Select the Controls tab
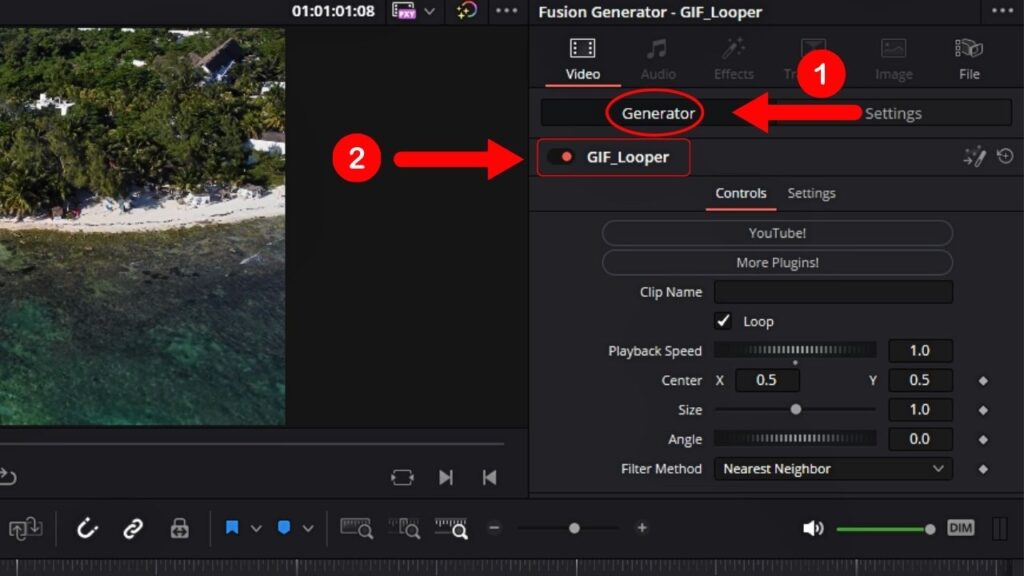The width and height of the screenshot is (1024, 576). 741,193
